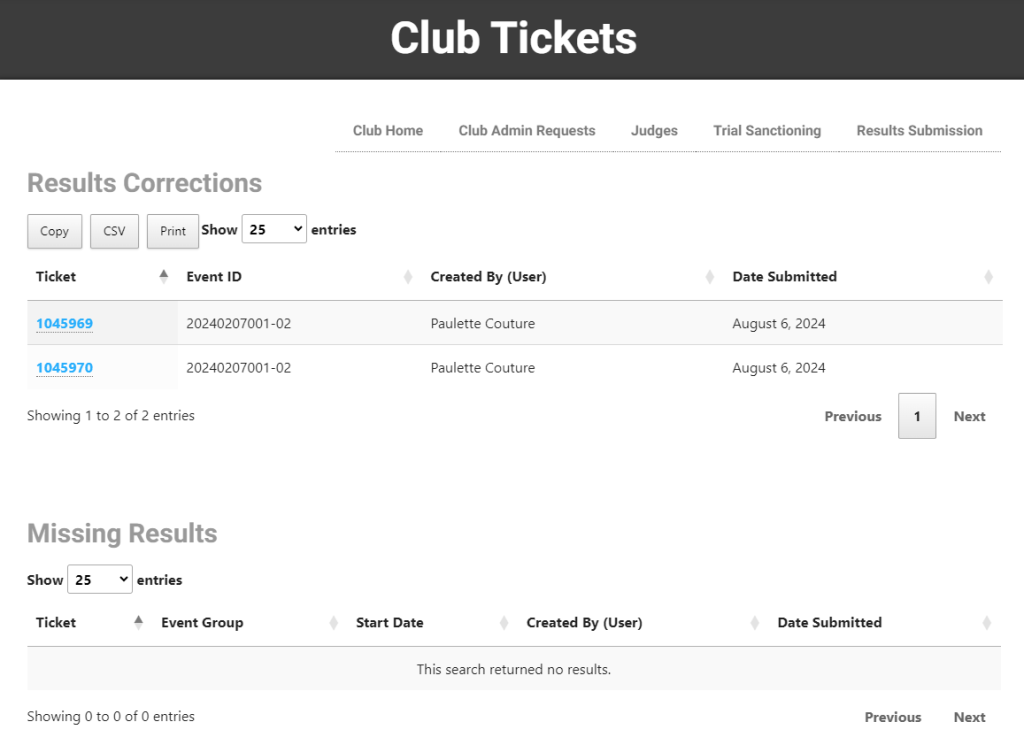Image resolution: width=1024 pixels, height=745 pixels.
Task: Open ticket 1045969 link
Action: click(64, 324)
